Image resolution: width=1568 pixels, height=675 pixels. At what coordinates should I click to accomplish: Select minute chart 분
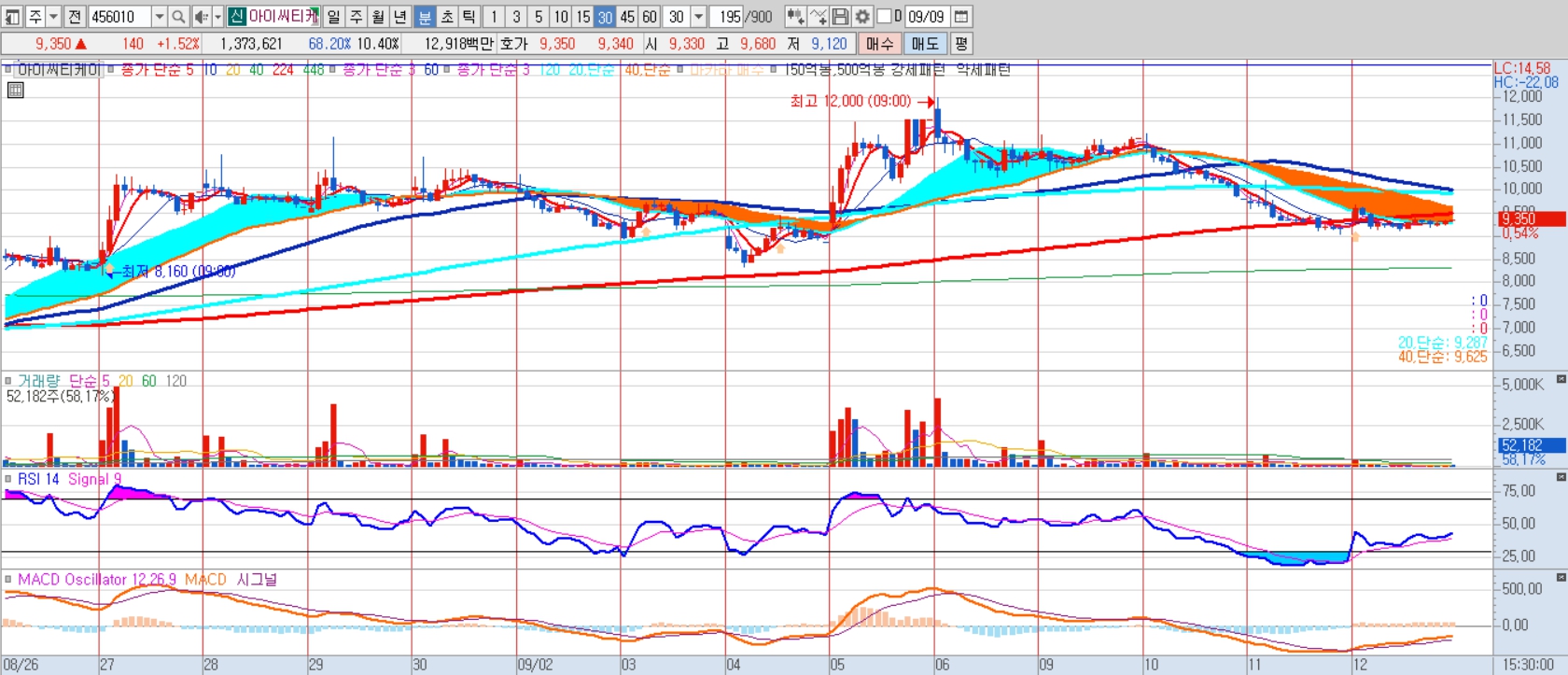424,17
